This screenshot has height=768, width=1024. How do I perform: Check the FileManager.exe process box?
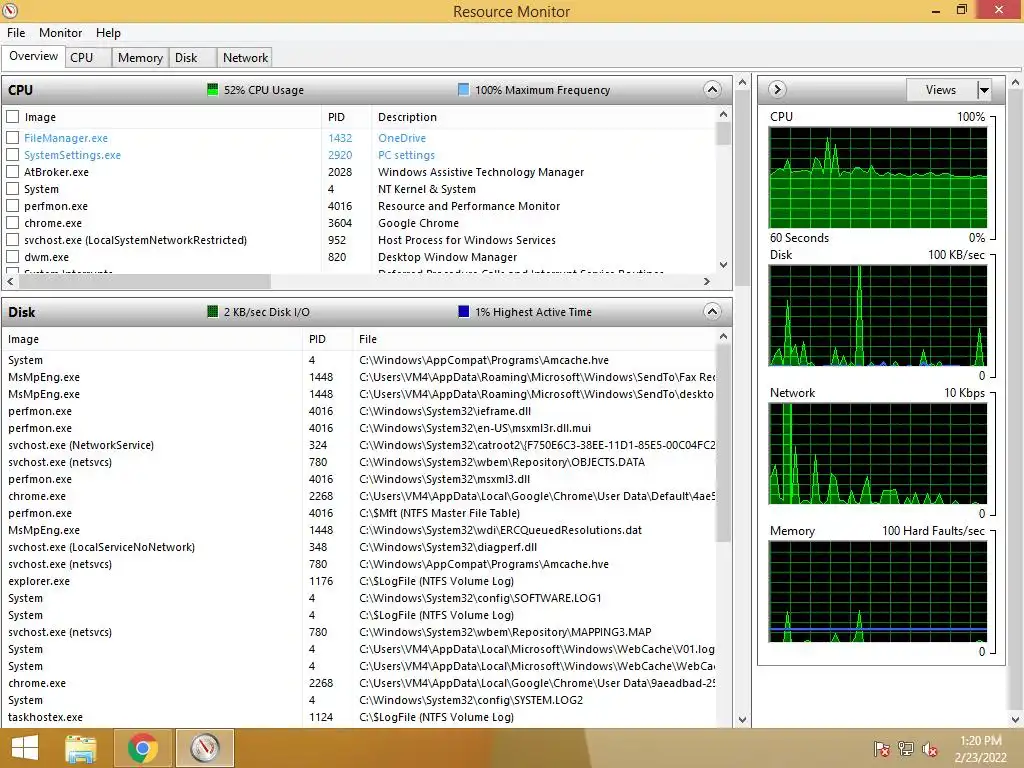pos(12,138)
